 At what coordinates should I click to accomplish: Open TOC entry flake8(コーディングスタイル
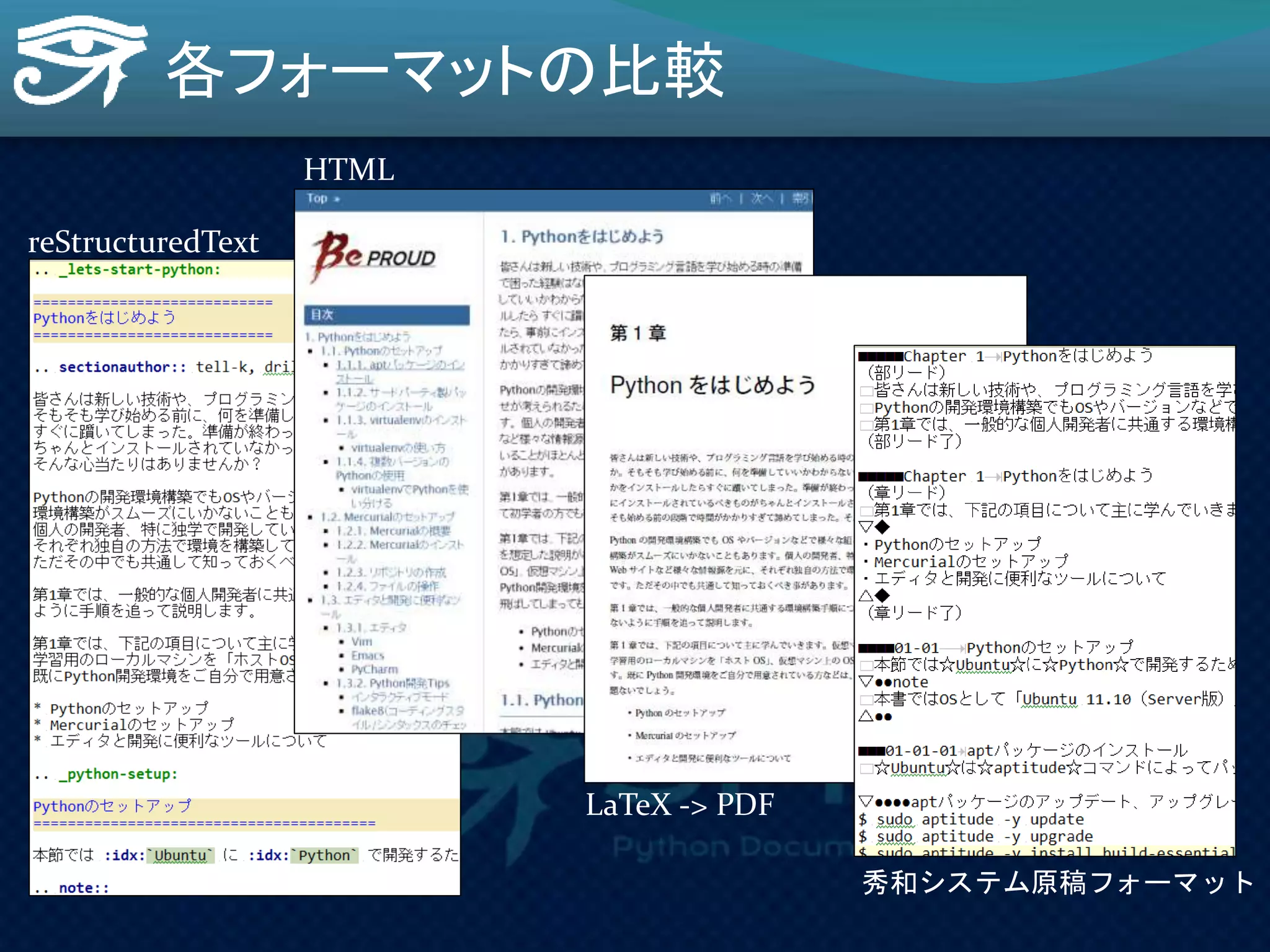click(409, 717)
